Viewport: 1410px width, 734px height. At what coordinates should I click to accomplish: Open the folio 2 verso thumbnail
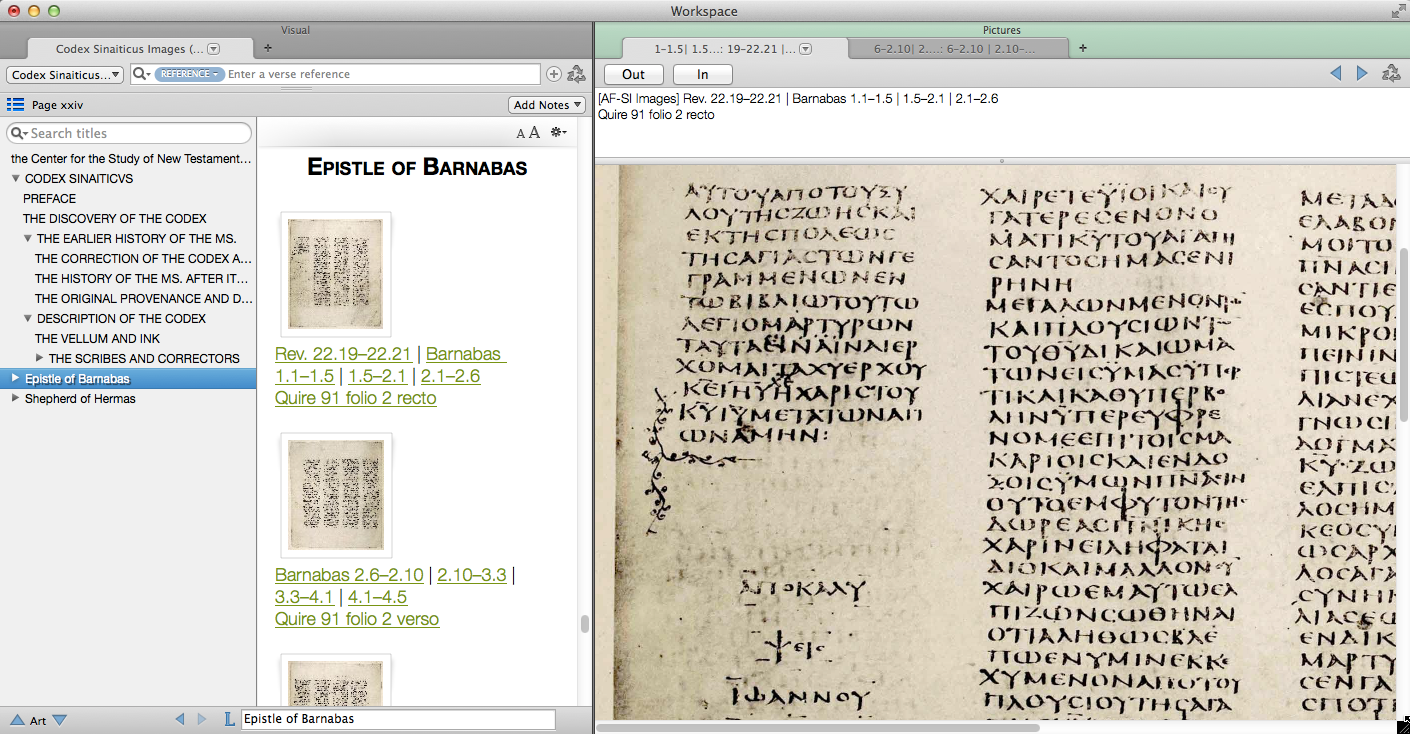click(336, 495)
